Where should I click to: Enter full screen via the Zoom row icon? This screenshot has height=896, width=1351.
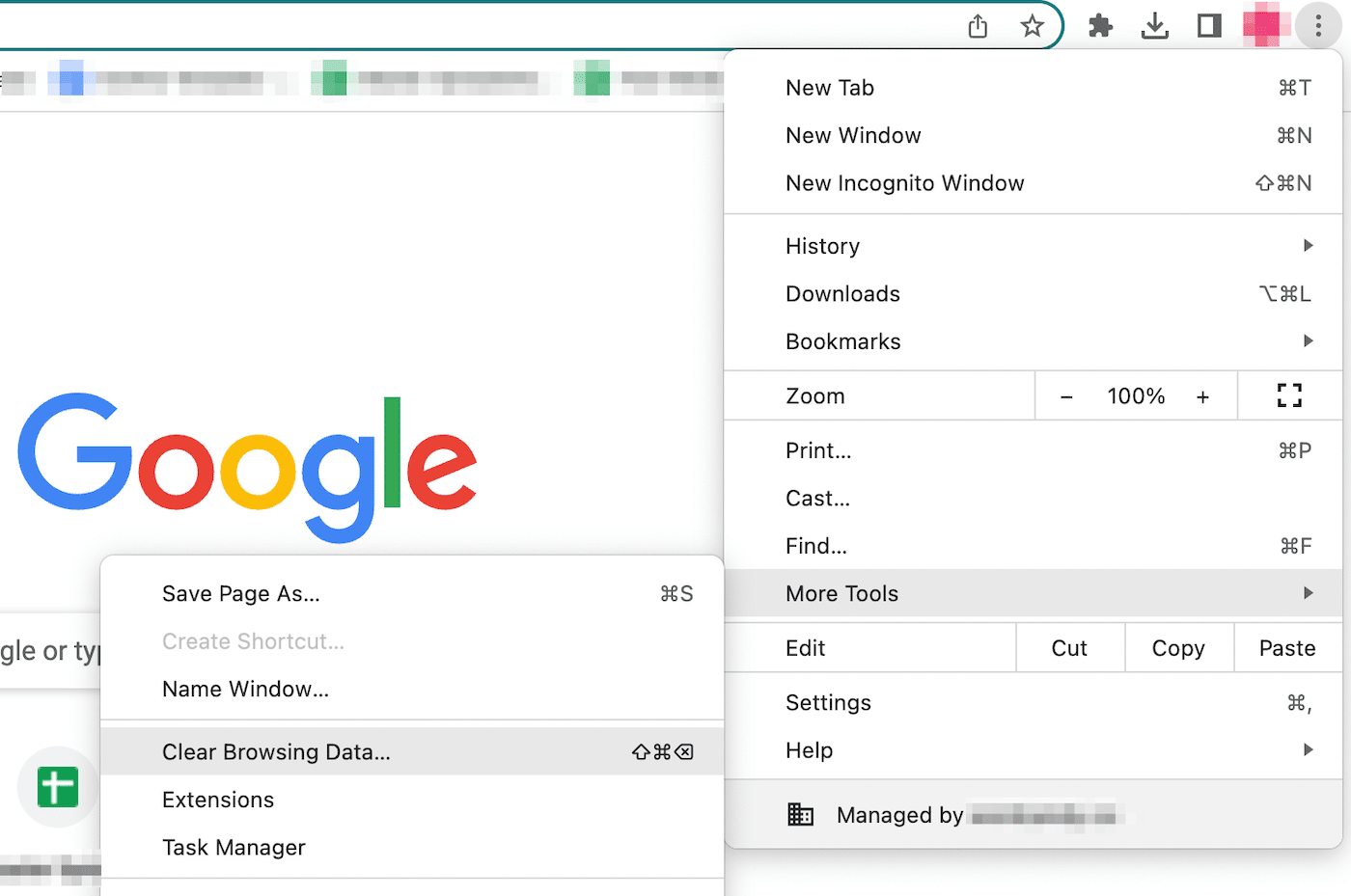tap(1289, 394)
